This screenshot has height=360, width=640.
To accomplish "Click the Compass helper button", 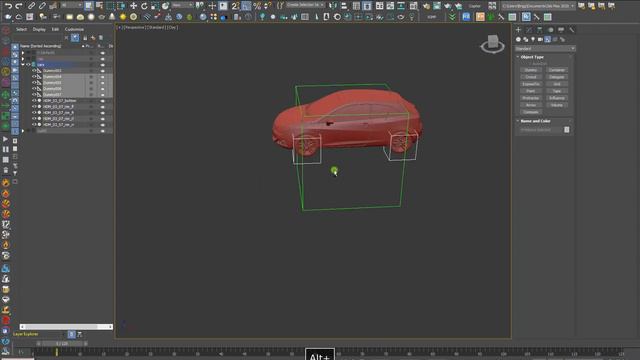I will pos(531,112).
